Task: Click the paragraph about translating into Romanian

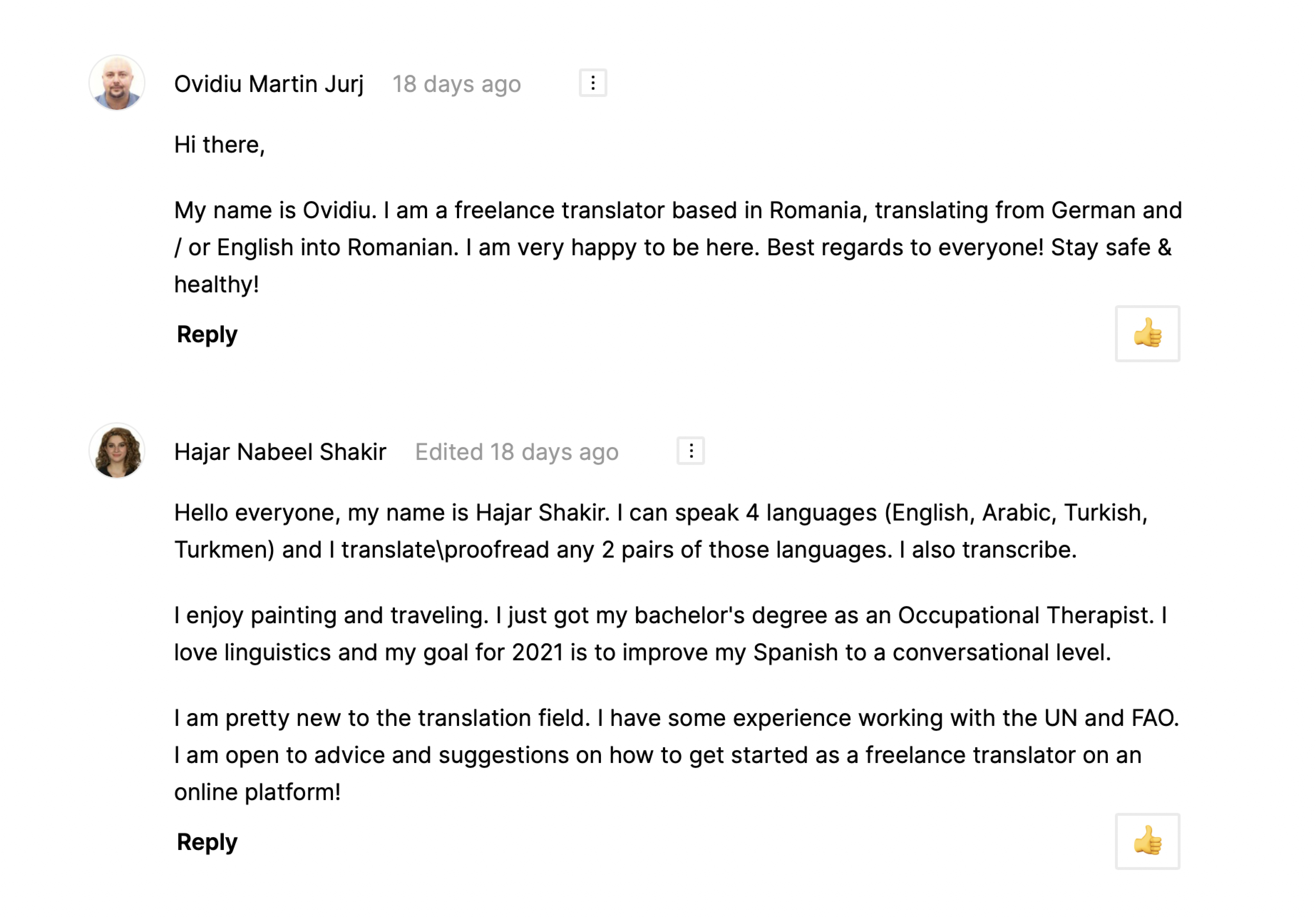Action: point(678,247)
